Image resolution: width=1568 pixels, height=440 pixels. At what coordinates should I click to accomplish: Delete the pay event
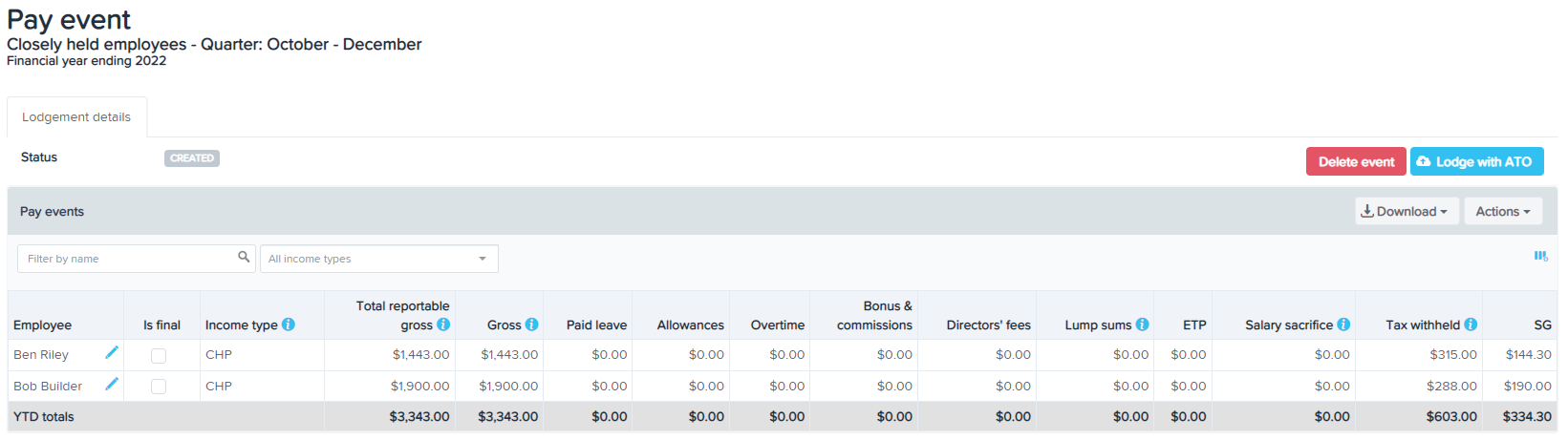coord(1356,161)
